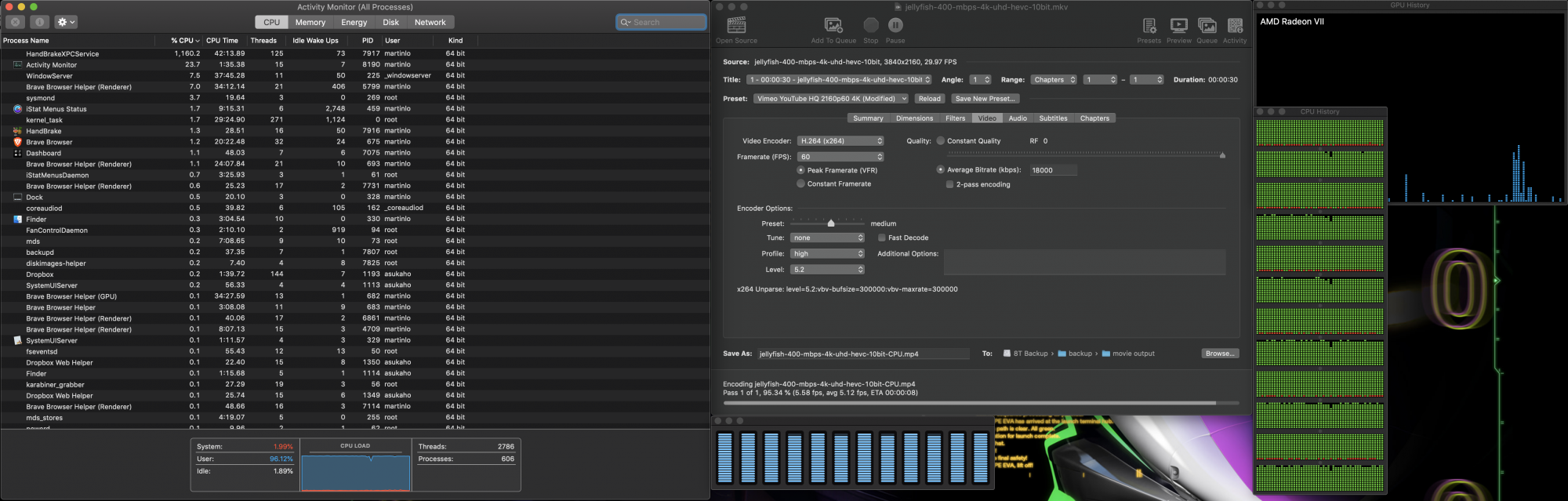Open HandBrake Preview window icon

click(x=1178, y=25)
